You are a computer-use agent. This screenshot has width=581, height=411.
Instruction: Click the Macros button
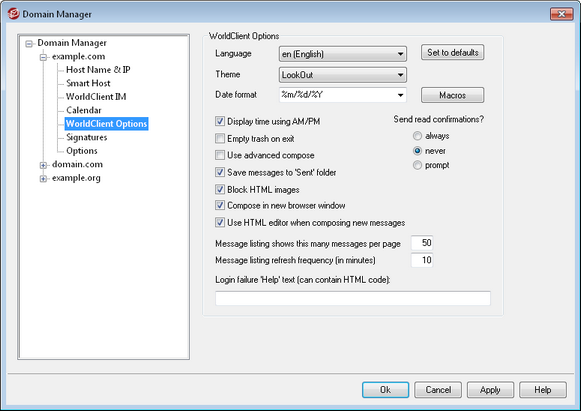[x=452, y=95]
